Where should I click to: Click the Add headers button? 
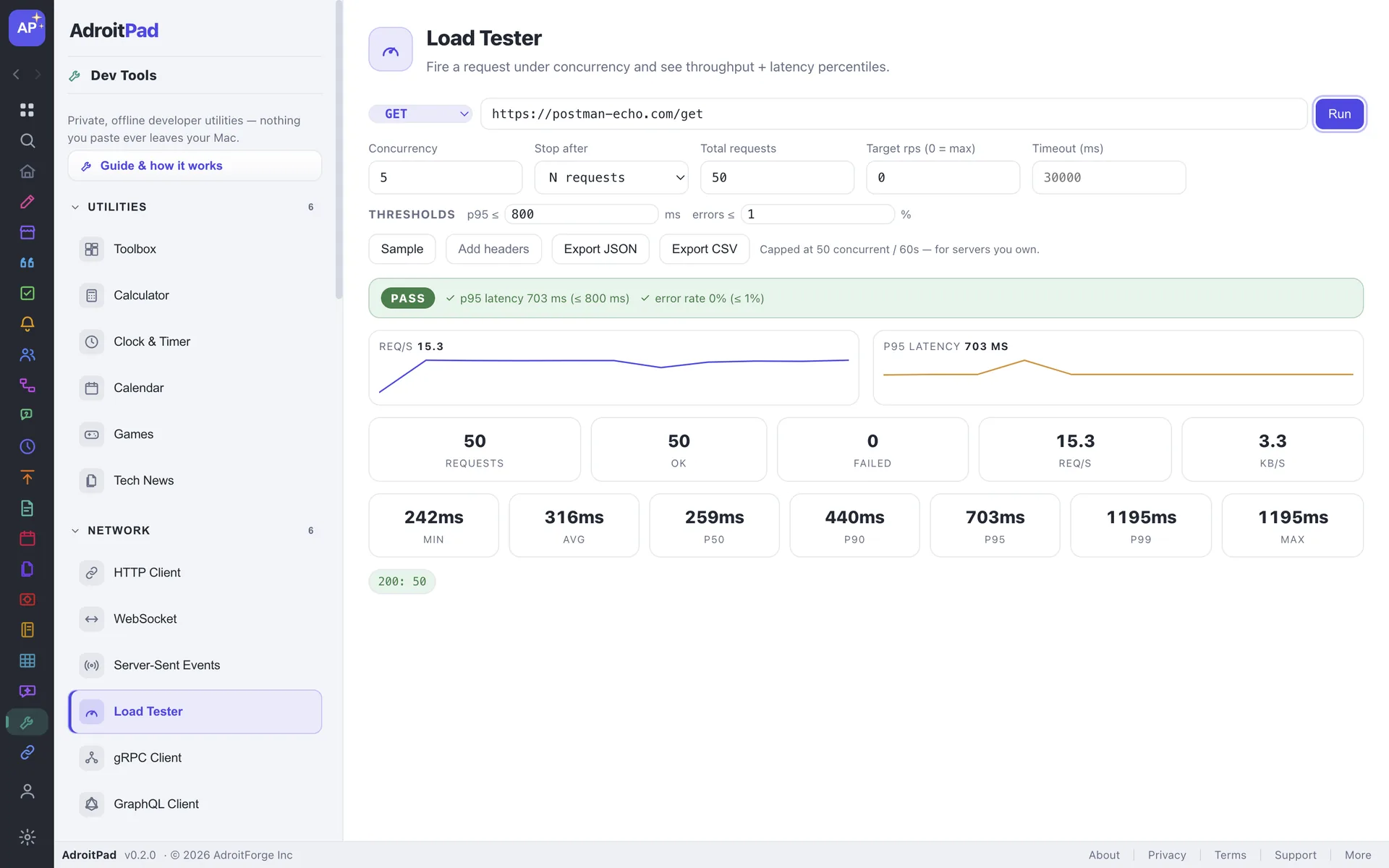493,249
